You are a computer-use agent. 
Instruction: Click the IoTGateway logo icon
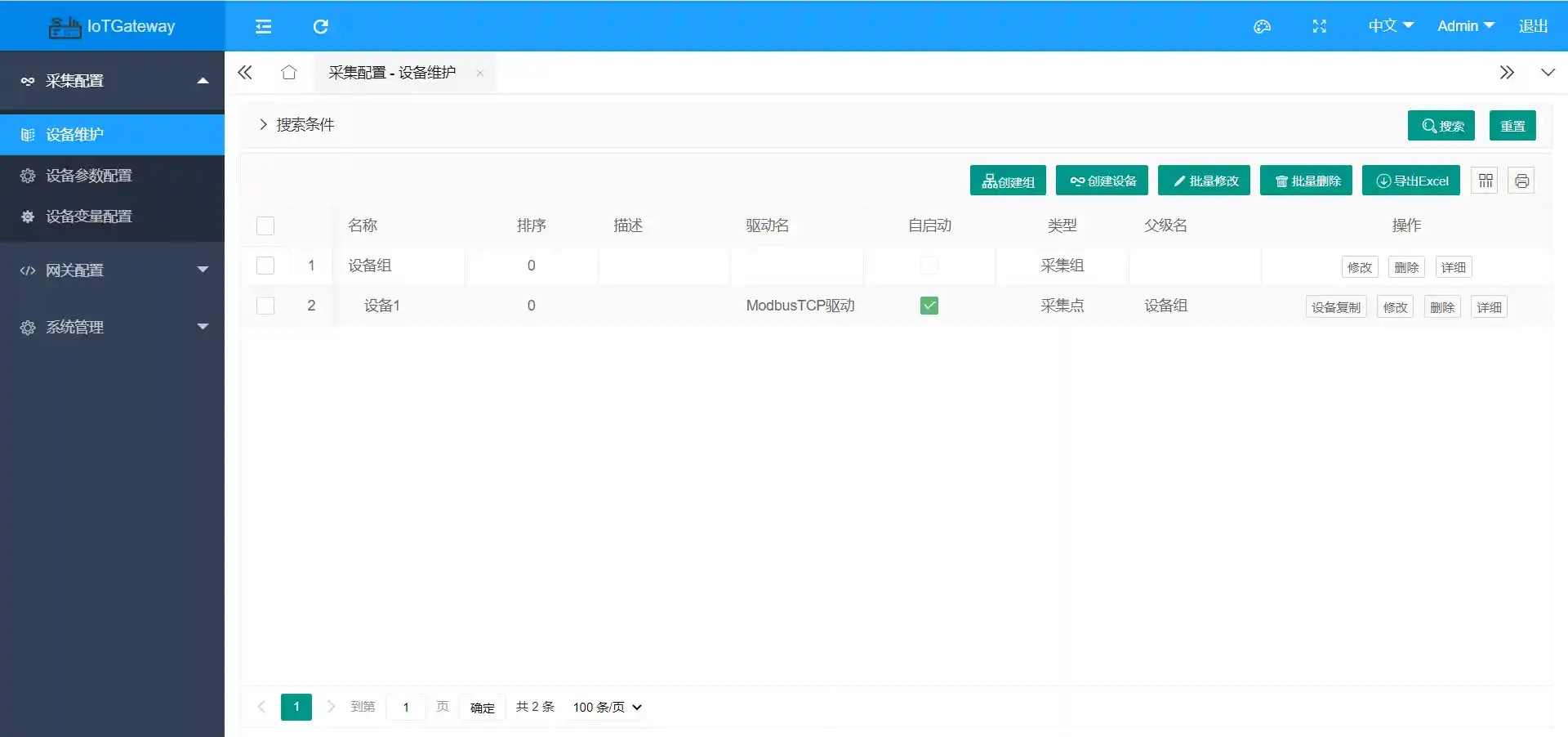tap(65, 25)
